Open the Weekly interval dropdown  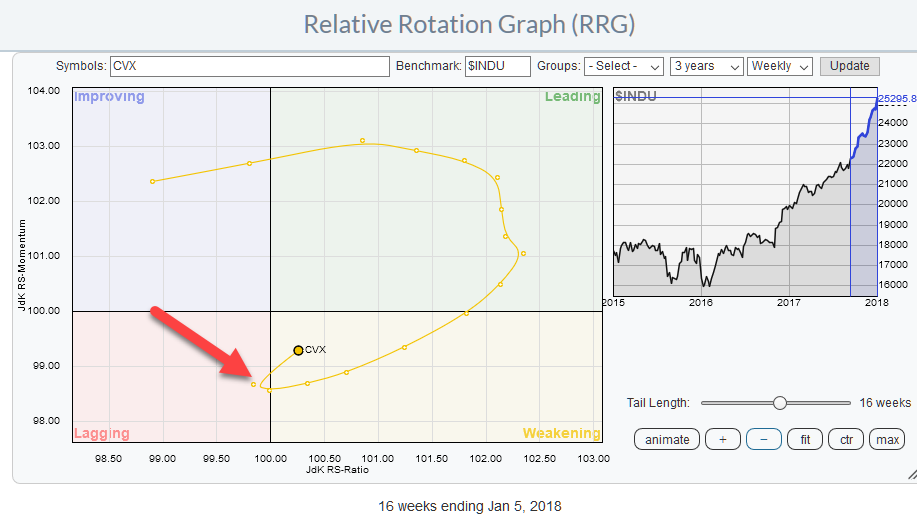(780, 66)
